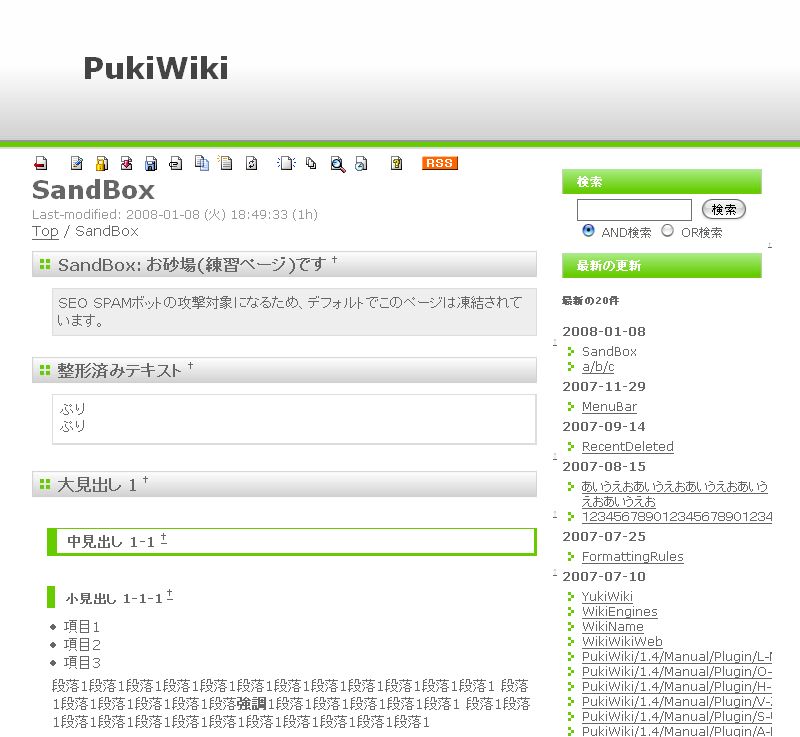
Task: Open the FormattingRules recent link
Action: pos(632,557)
